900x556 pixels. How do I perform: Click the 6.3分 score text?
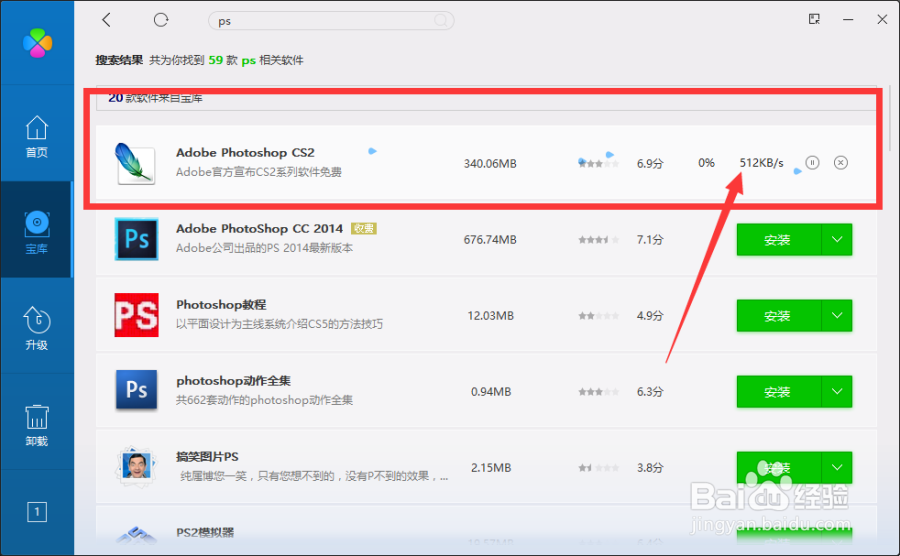[650, 392]
